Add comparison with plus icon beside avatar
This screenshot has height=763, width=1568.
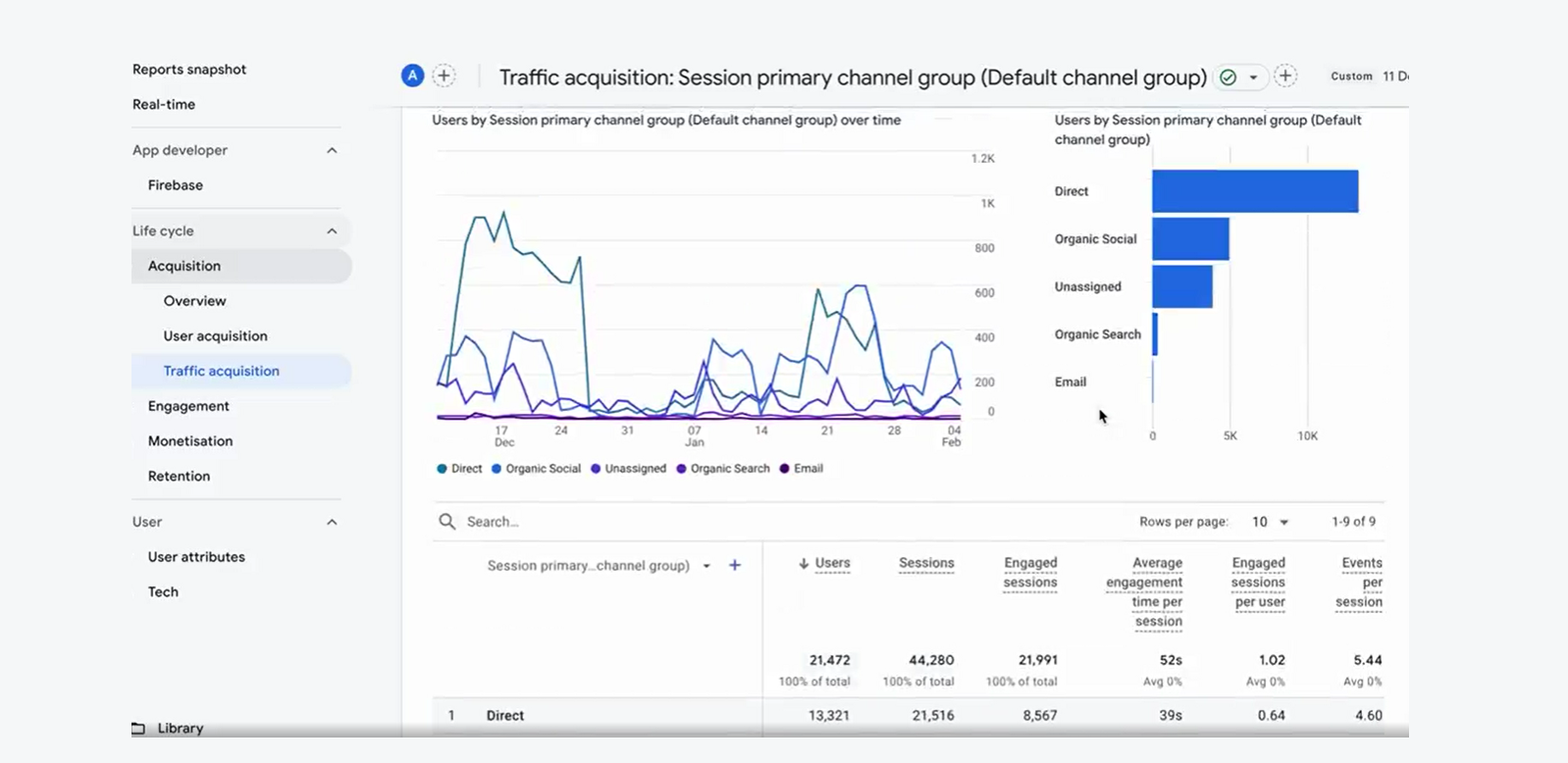(444, 76)
